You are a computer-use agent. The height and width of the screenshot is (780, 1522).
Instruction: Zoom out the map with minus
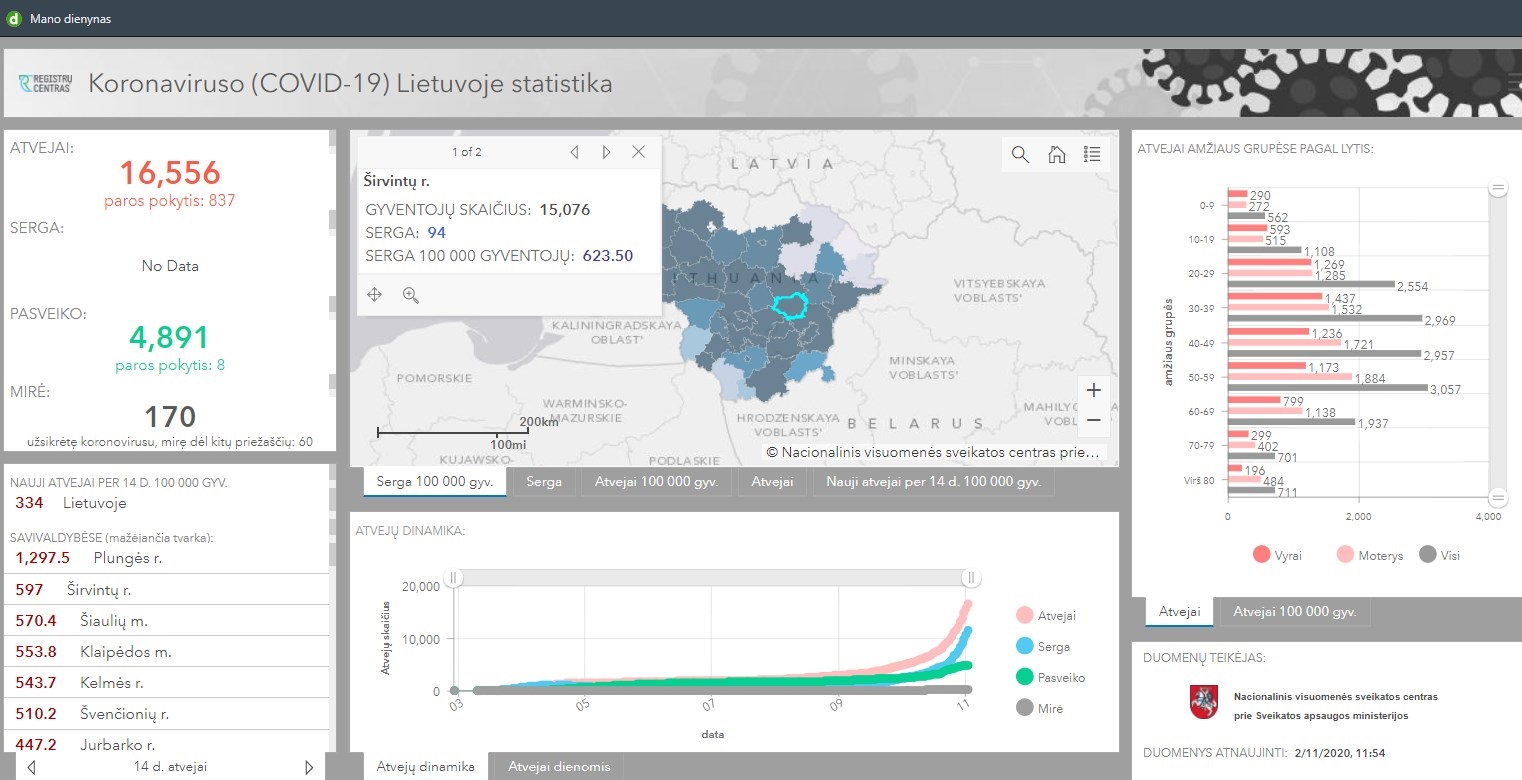click(x=1093, y=420)
